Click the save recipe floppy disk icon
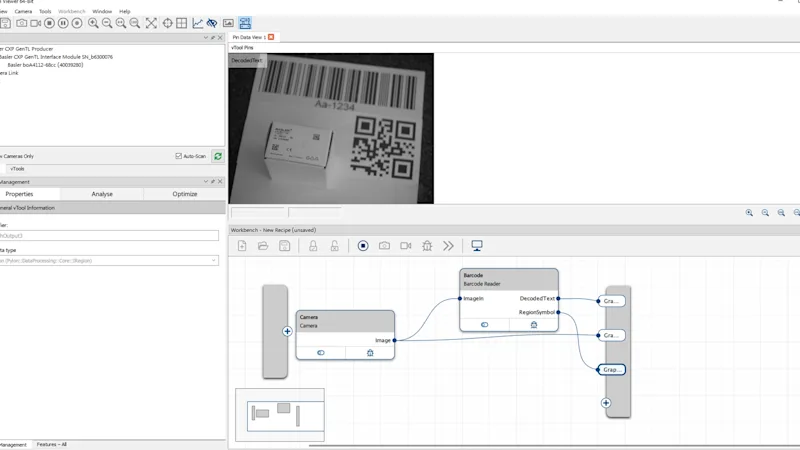This screenshot has width=800, height=450. 285,246
